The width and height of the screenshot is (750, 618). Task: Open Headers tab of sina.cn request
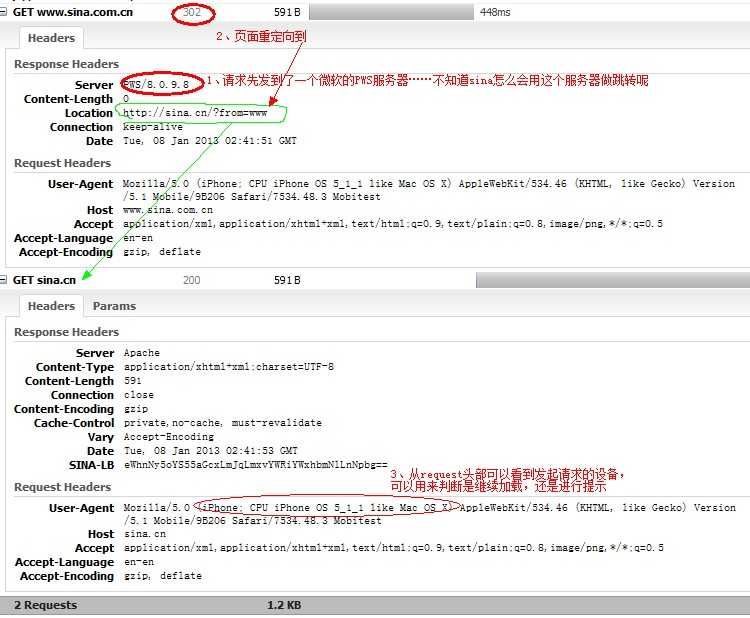[51, 306]
